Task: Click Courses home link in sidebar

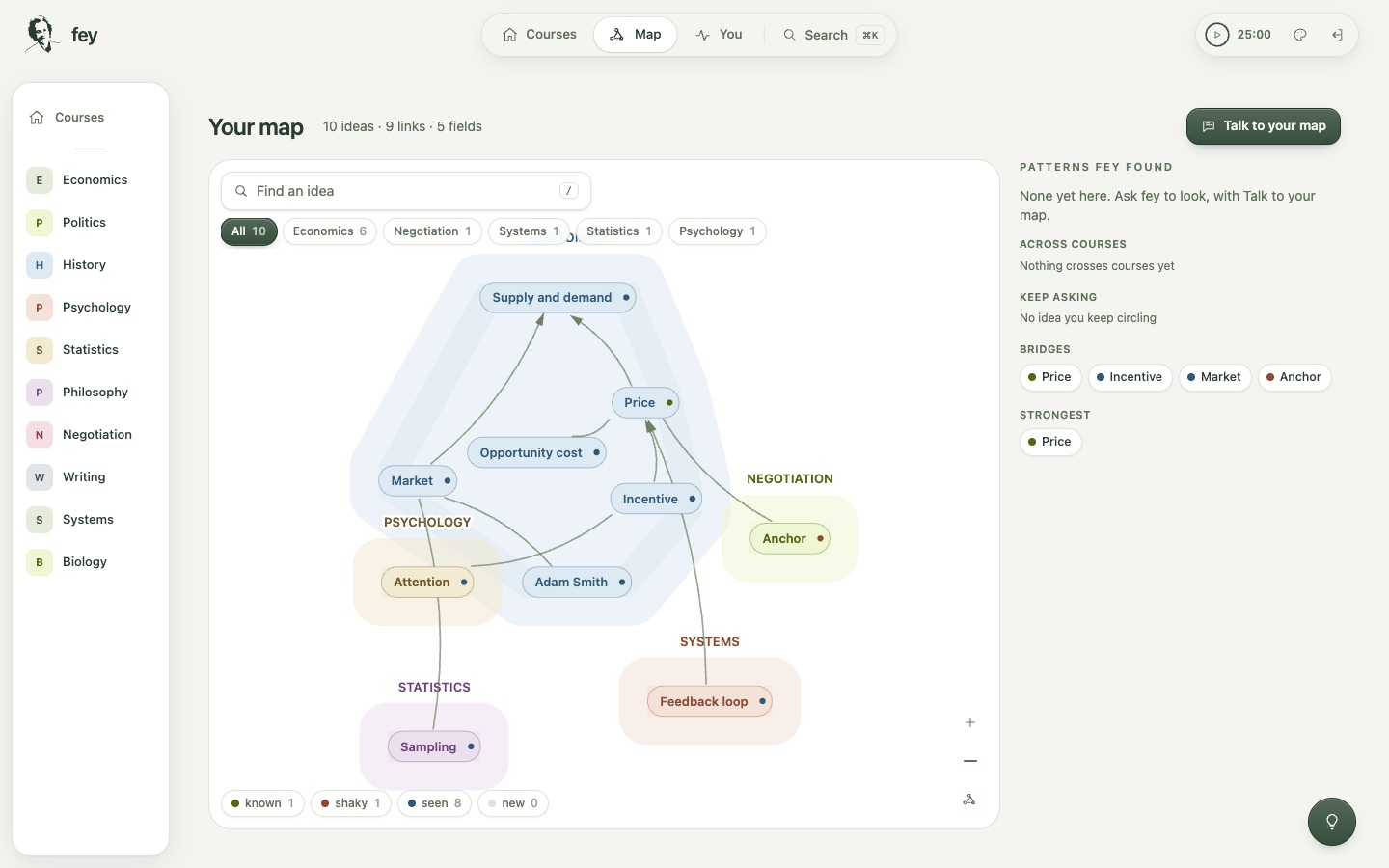Action: coord(91,118)
